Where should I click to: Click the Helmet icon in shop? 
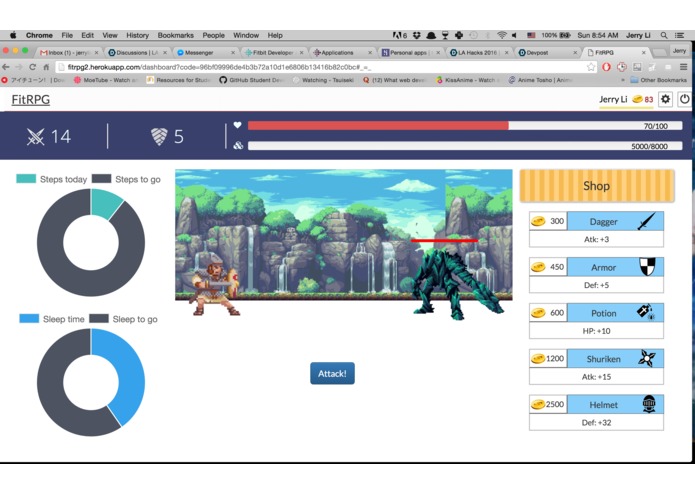(649, 404)
